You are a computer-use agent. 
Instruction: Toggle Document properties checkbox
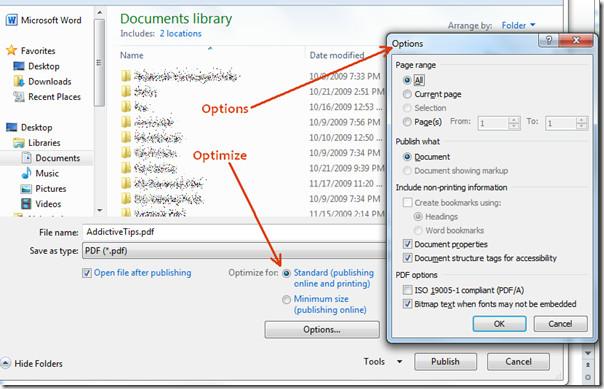tap(407, 244)
